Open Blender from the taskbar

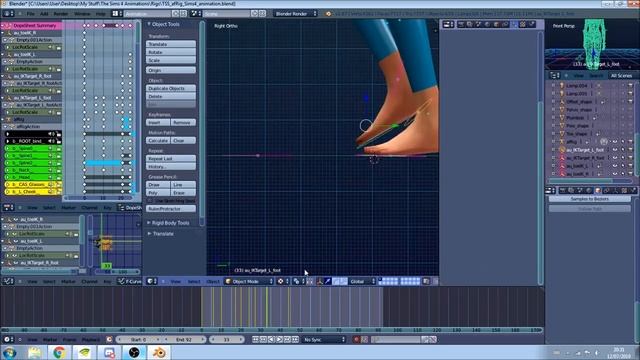(160, 352)
